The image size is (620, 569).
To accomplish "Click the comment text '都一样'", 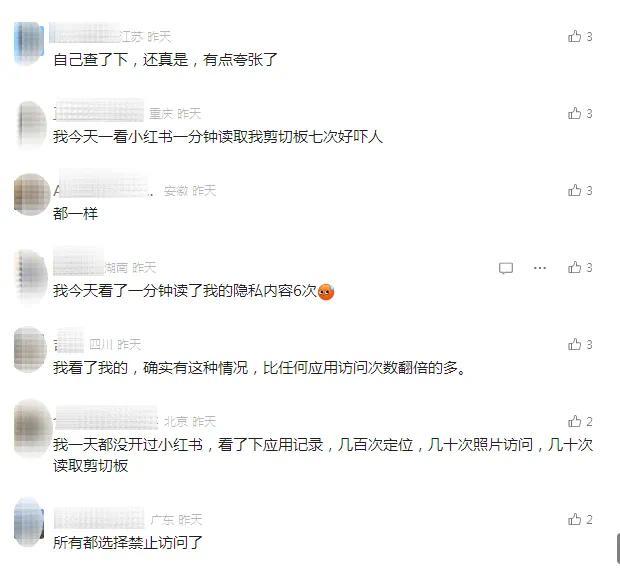I will 75,214.
